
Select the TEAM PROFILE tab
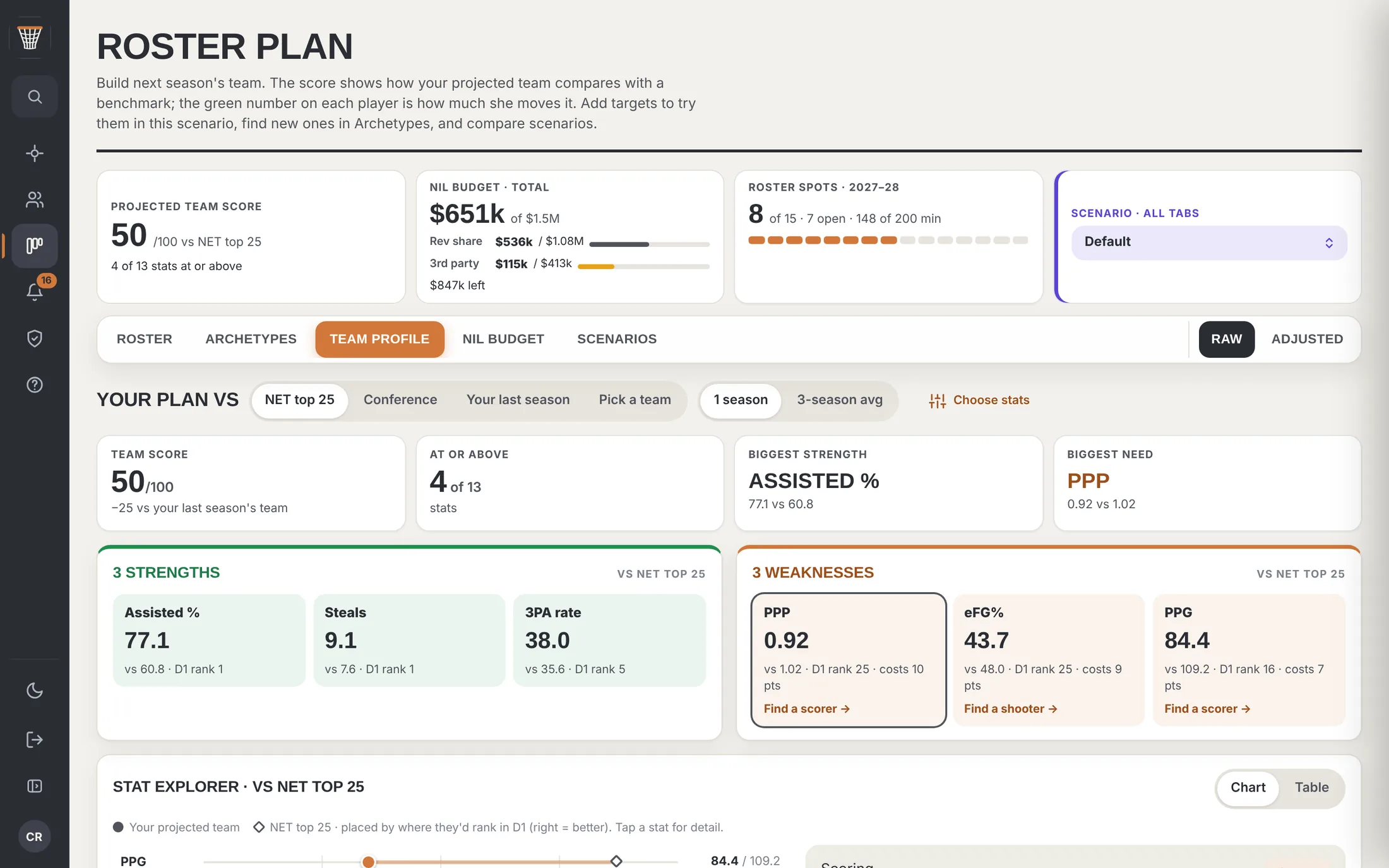coord(379,339)
